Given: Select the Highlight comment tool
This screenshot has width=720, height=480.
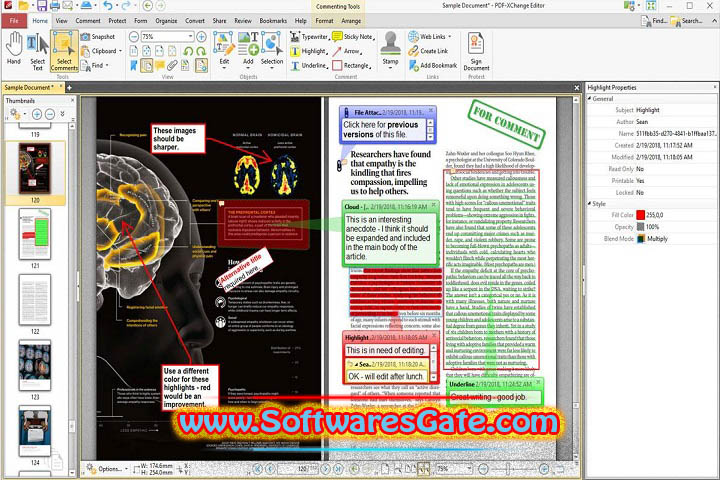Looking at the screenshot, I should [309, 51].
